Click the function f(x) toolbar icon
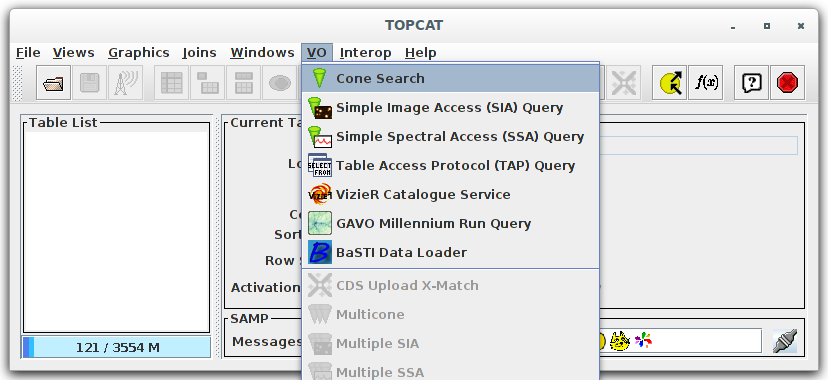This screenshot has height=380, width=828. [706, 83]
